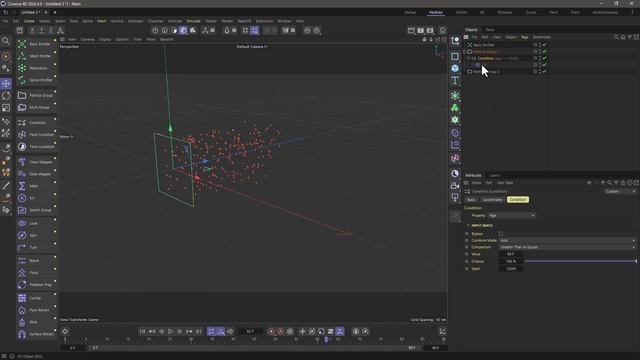Add a Cube primitive from right toolbar
This screenshot has width=640, height=360.
(x=455, y=68)
